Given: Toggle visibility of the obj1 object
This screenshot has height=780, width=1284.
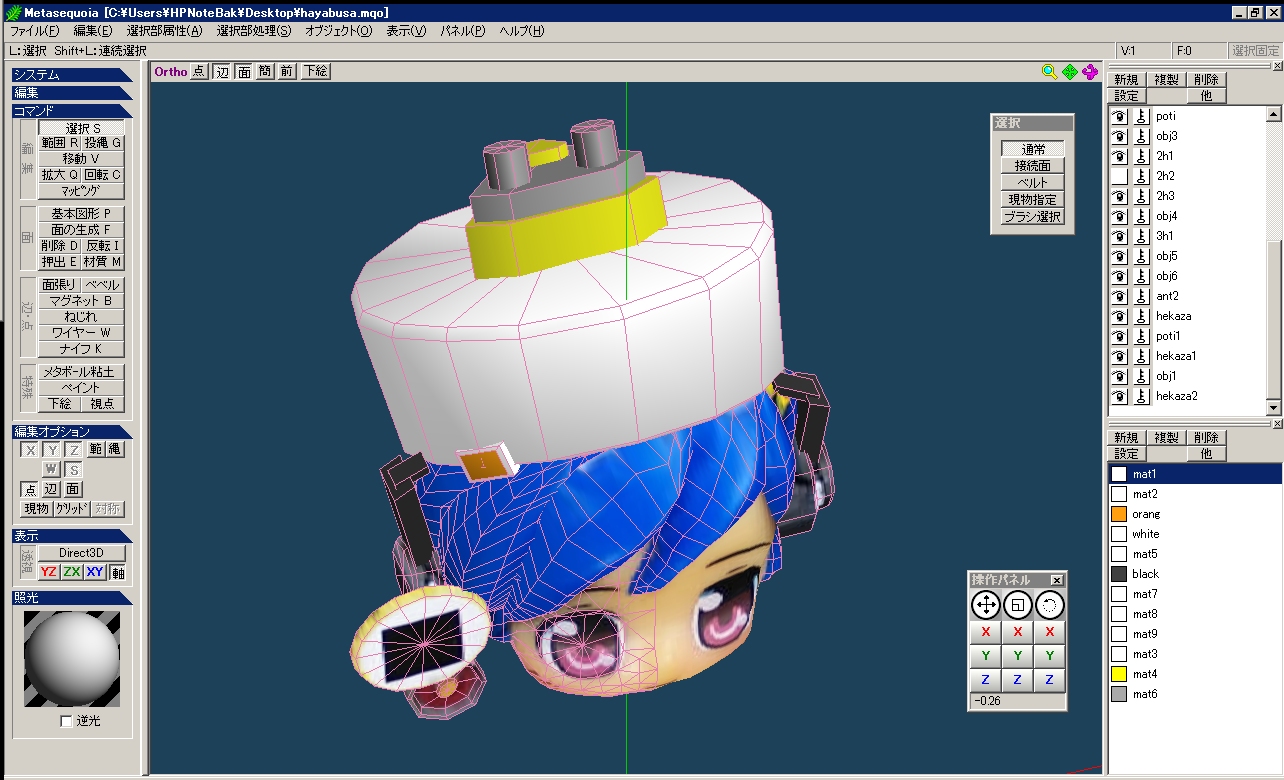Looking at the screenshot, I should 1120,376.
